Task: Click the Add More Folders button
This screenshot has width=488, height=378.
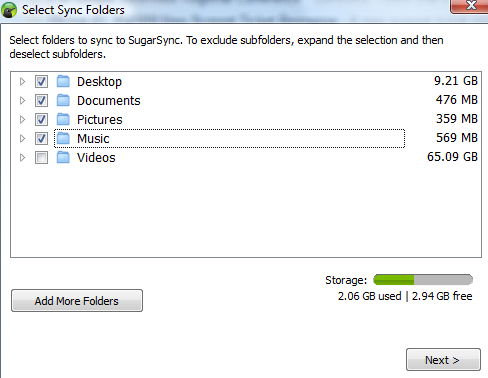Action: pyautogui.click(x=77, y=301)
